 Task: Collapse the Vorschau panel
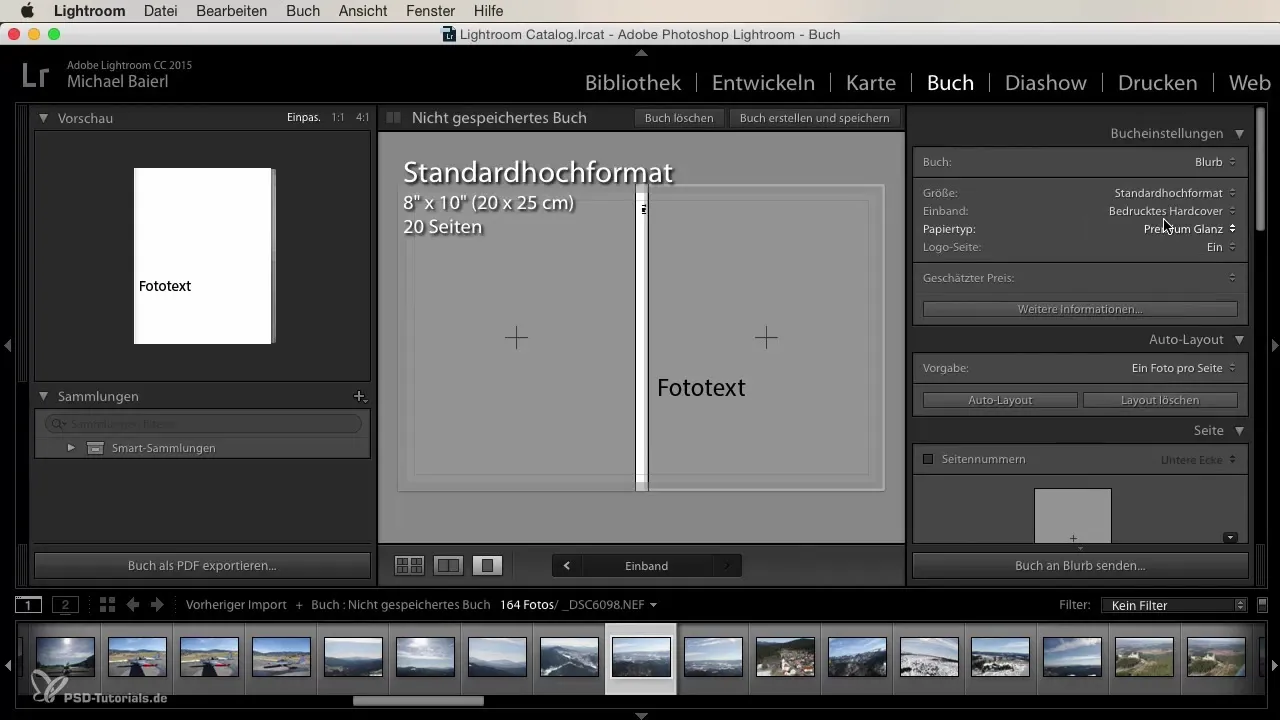44,118
